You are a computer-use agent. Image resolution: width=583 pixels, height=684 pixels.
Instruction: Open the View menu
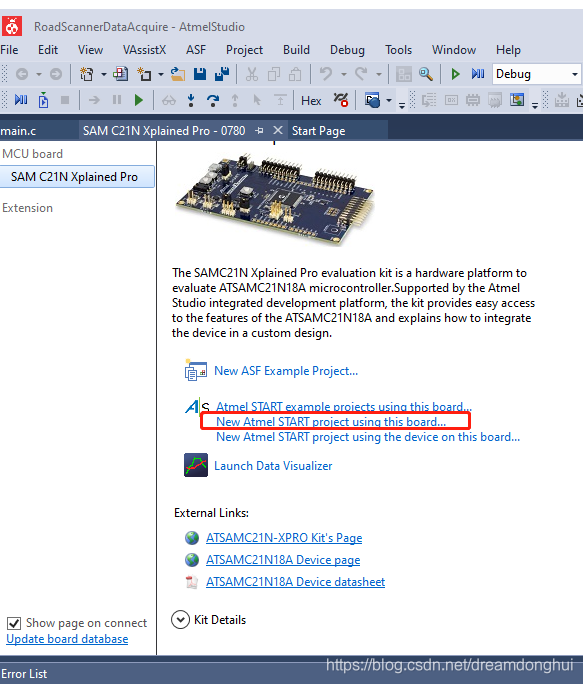pyautogui.click(x=90, y=50)
